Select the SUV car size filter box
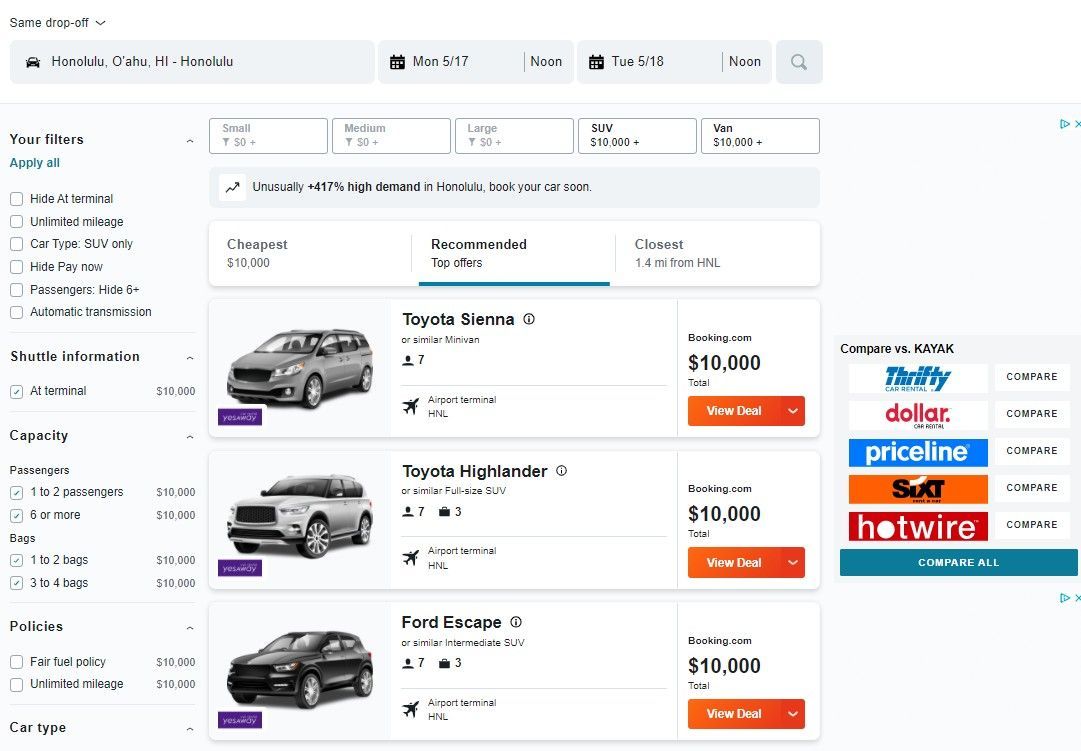1081x751 pixels. tap(637, 136)
